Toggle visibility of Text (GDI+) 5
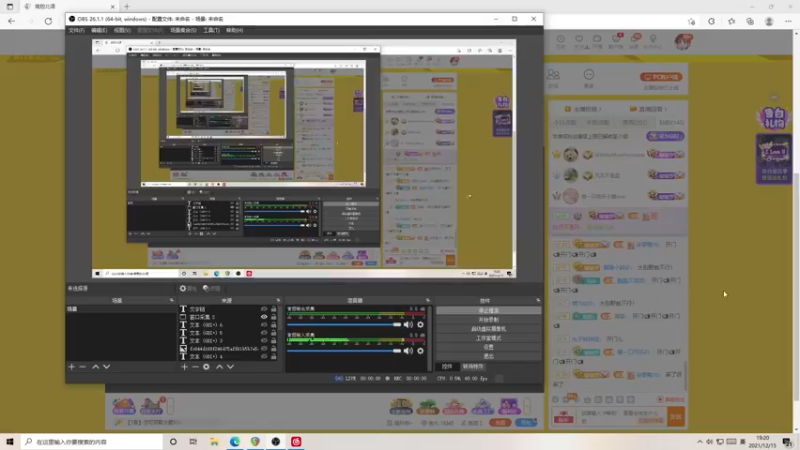This screenshot has width=800, height=450. tap(264, 333)
